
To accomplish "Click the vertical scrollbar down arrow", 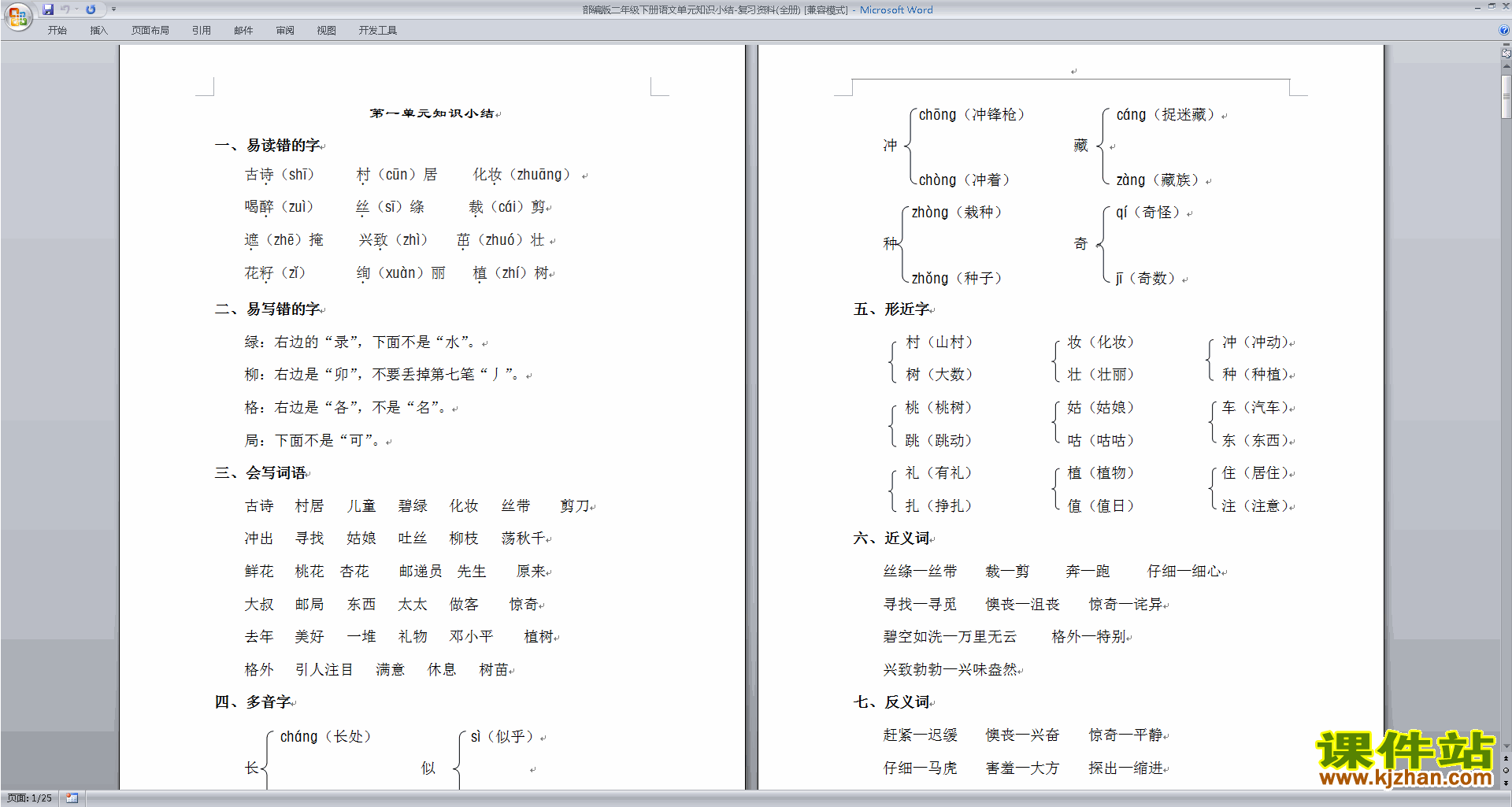I will [1506, 746].
